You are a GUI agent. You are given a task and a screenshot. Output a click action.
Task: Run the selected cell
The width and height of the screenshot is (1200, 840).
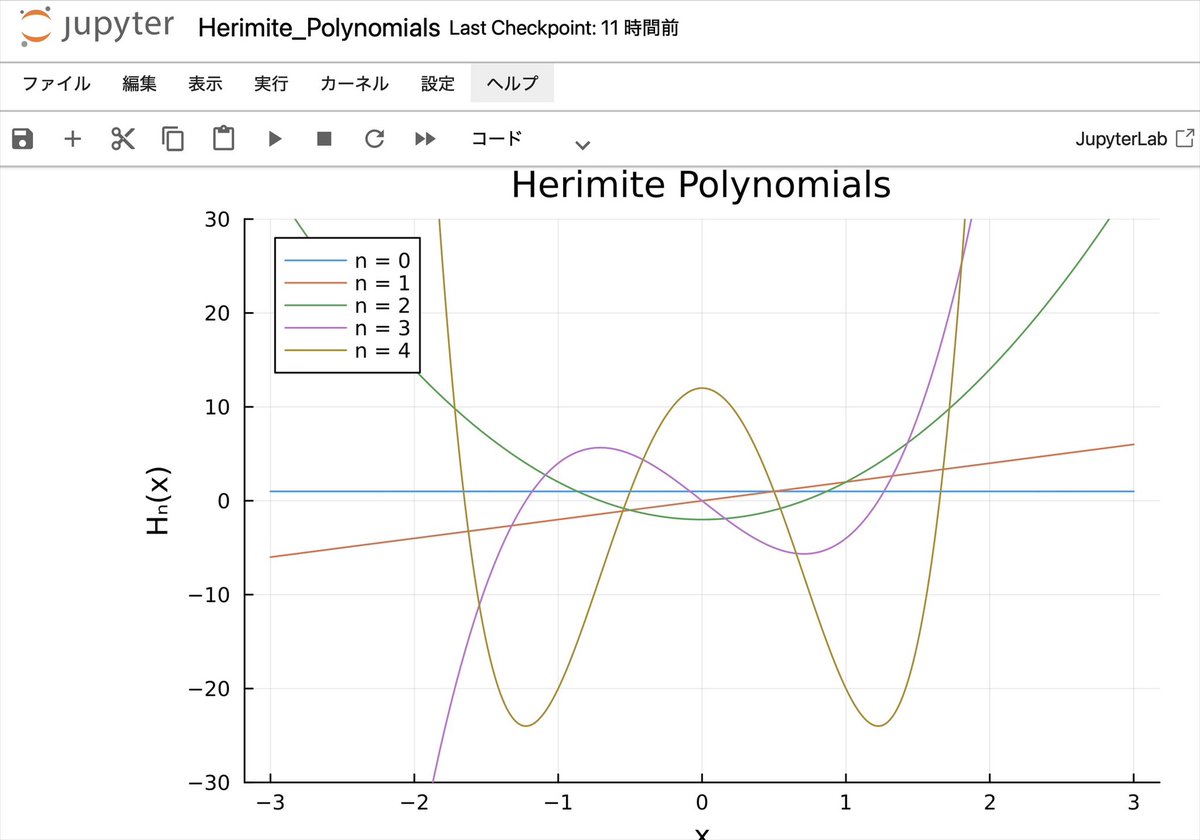(275, 139)
